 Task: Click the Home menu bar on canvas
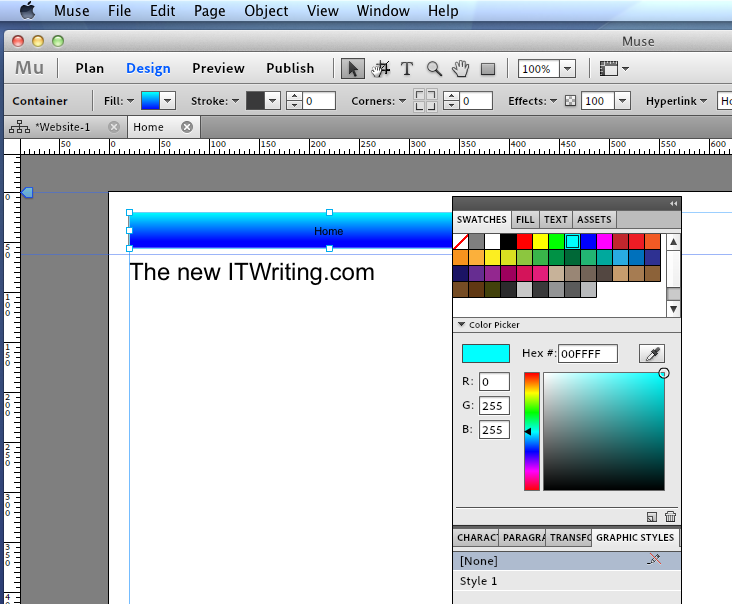290,231
